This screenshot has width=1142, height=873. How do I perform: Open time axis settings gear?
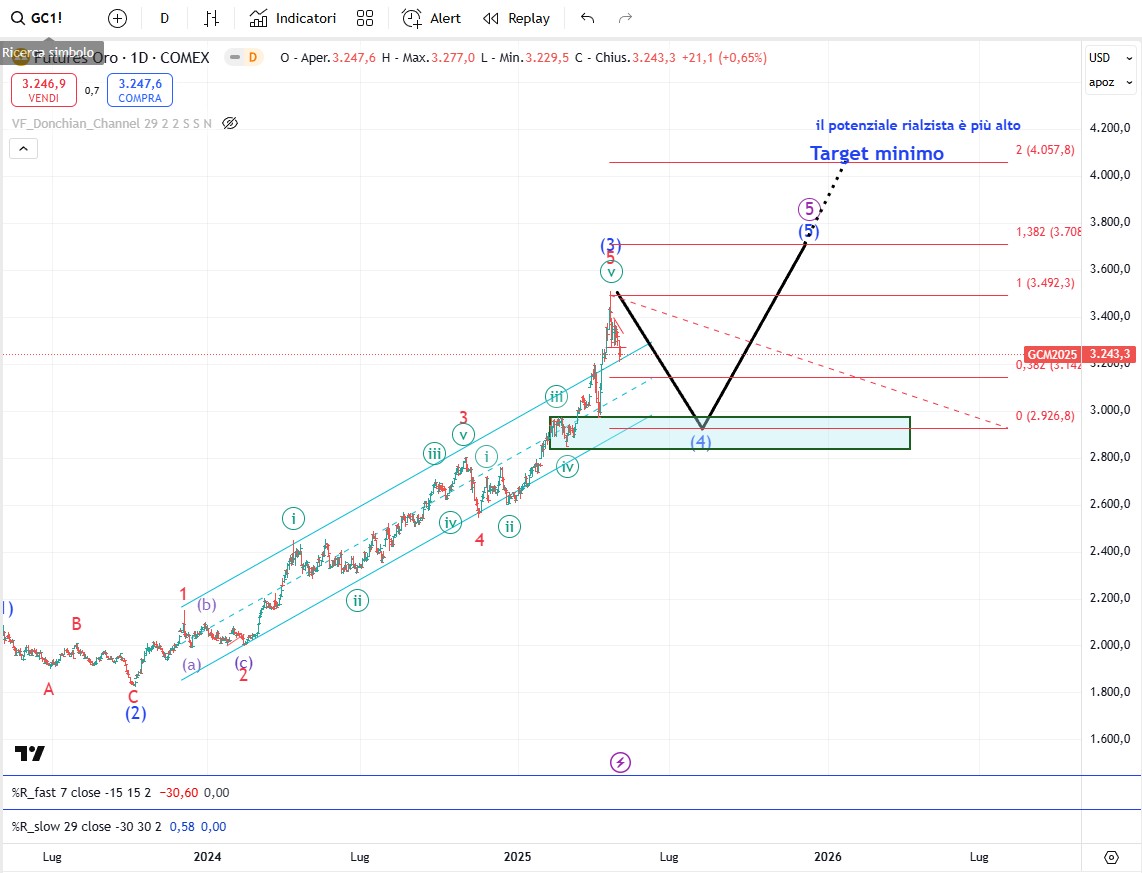tap(1111, 857)
